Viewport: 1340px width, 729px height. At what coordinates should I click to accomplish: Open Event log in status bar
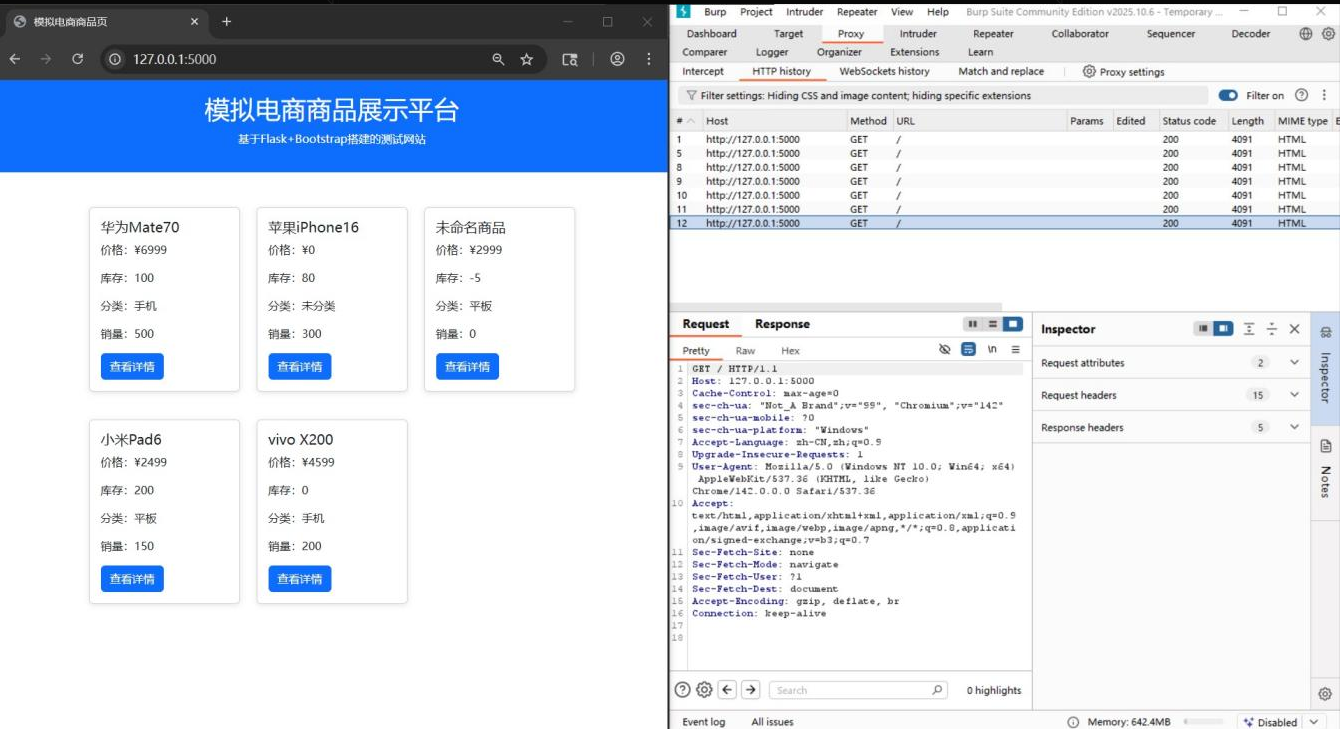[704, 722]
